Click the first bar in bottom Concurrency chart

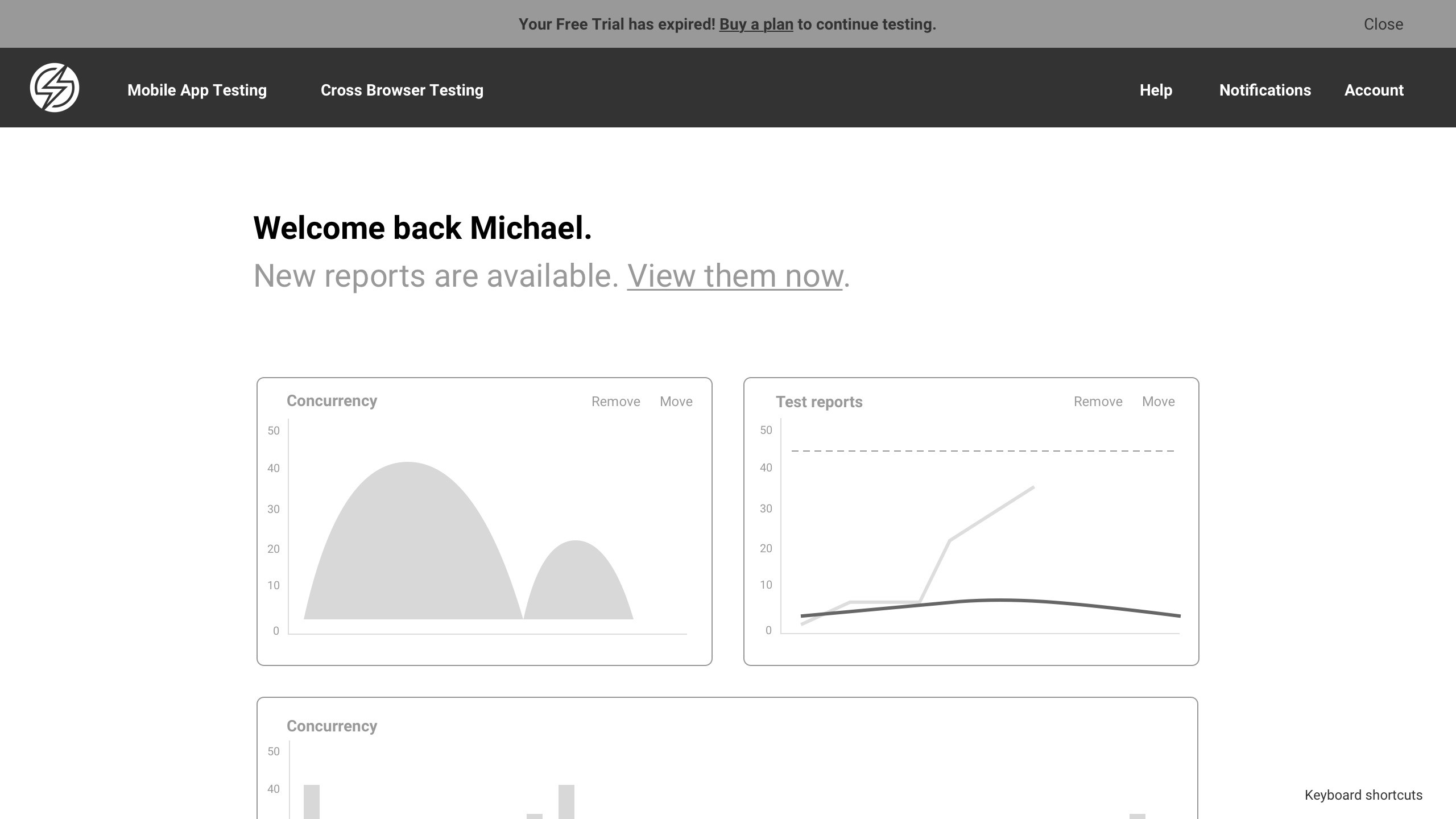(312, 802)
